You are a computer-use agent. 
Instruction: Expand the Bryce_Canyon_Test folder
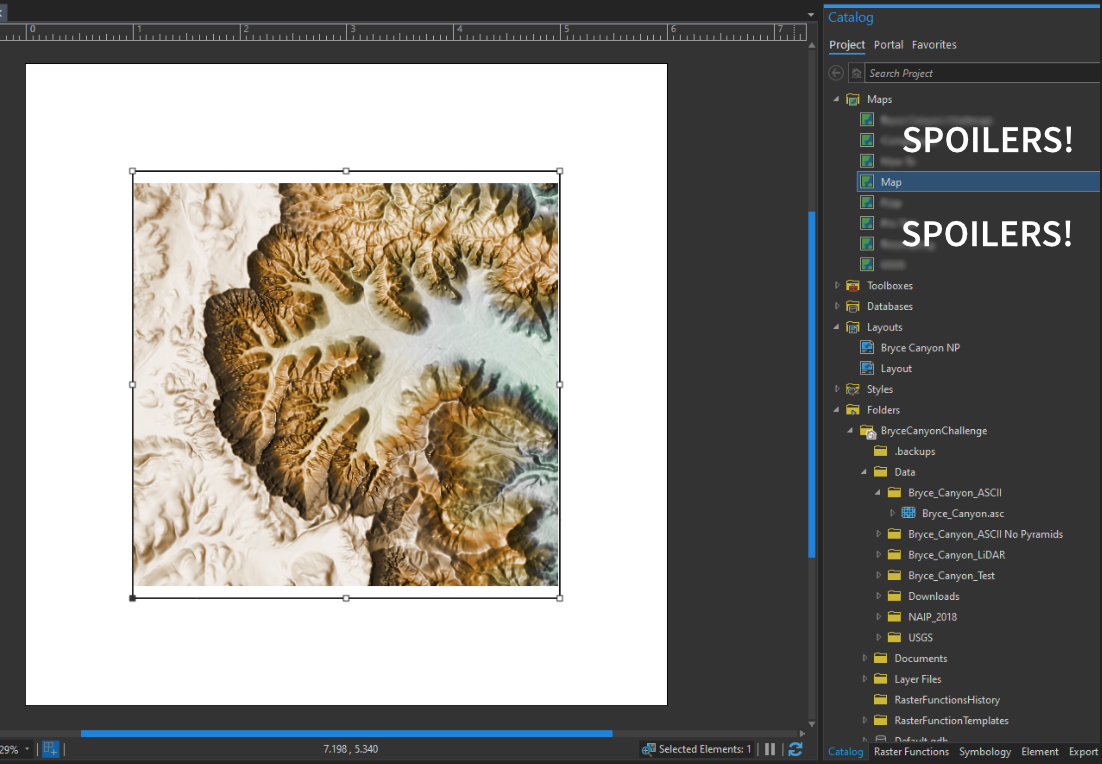click(x=878, y=576)
